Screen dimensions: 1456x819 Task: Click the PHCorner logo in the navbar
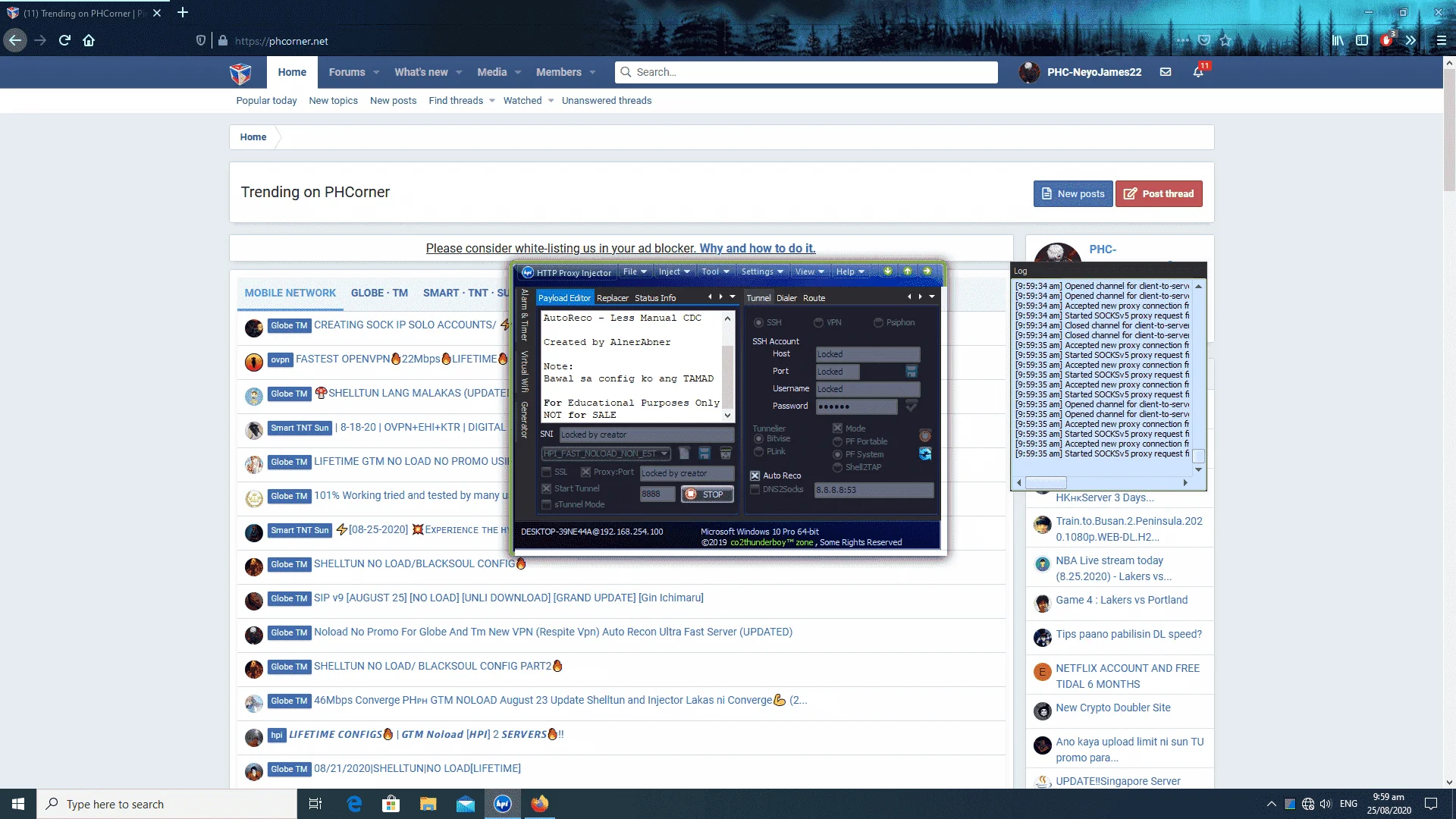coord(240,73)
